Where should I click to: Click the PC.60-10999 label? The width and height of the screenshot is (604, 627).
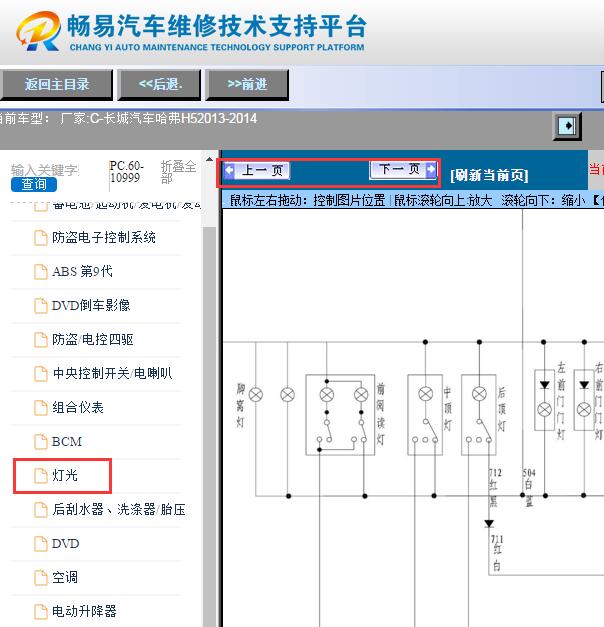tap(127, 172)
